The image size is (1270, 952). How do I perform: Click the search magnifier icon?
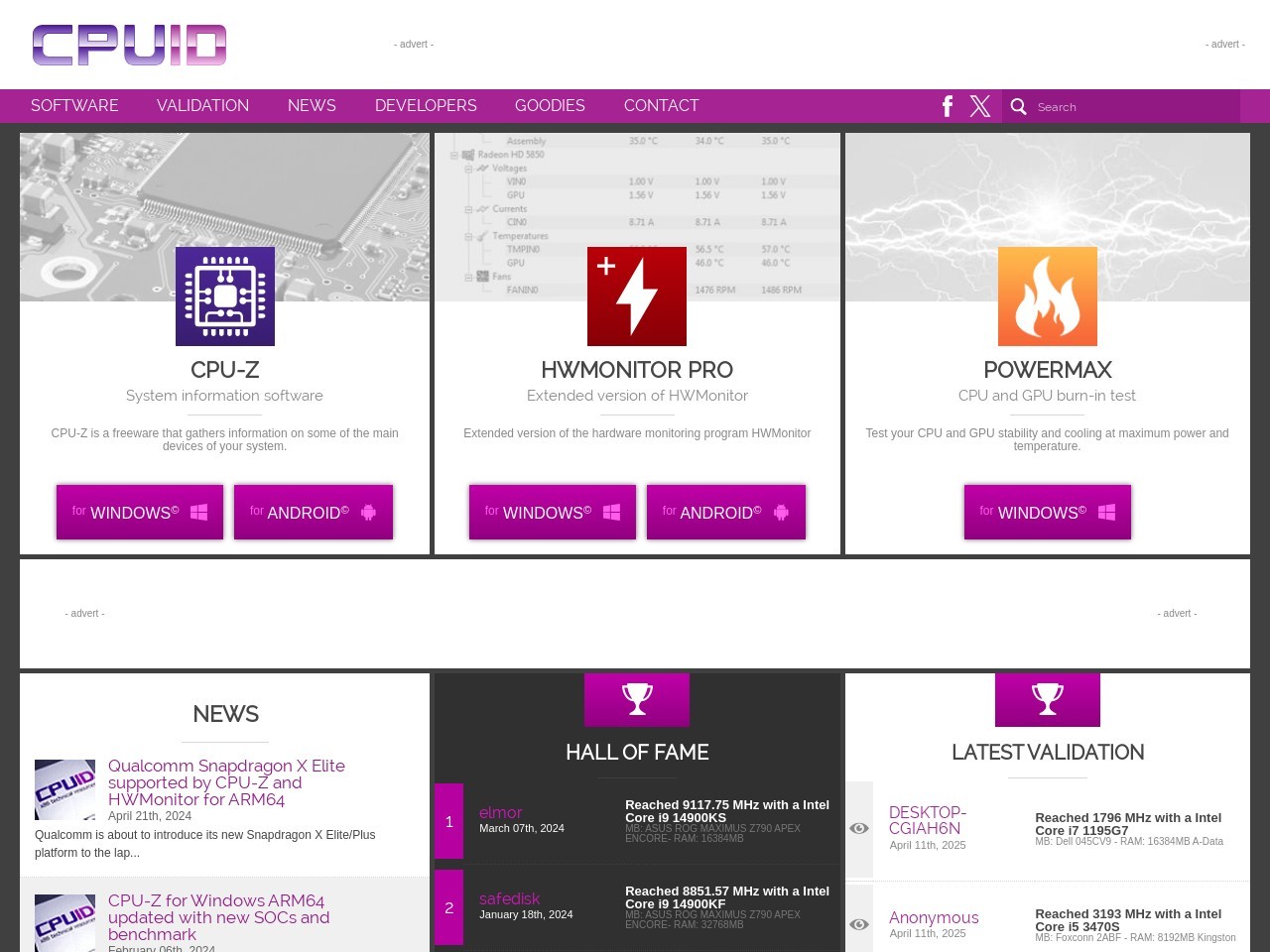[x=1018, y=106]
